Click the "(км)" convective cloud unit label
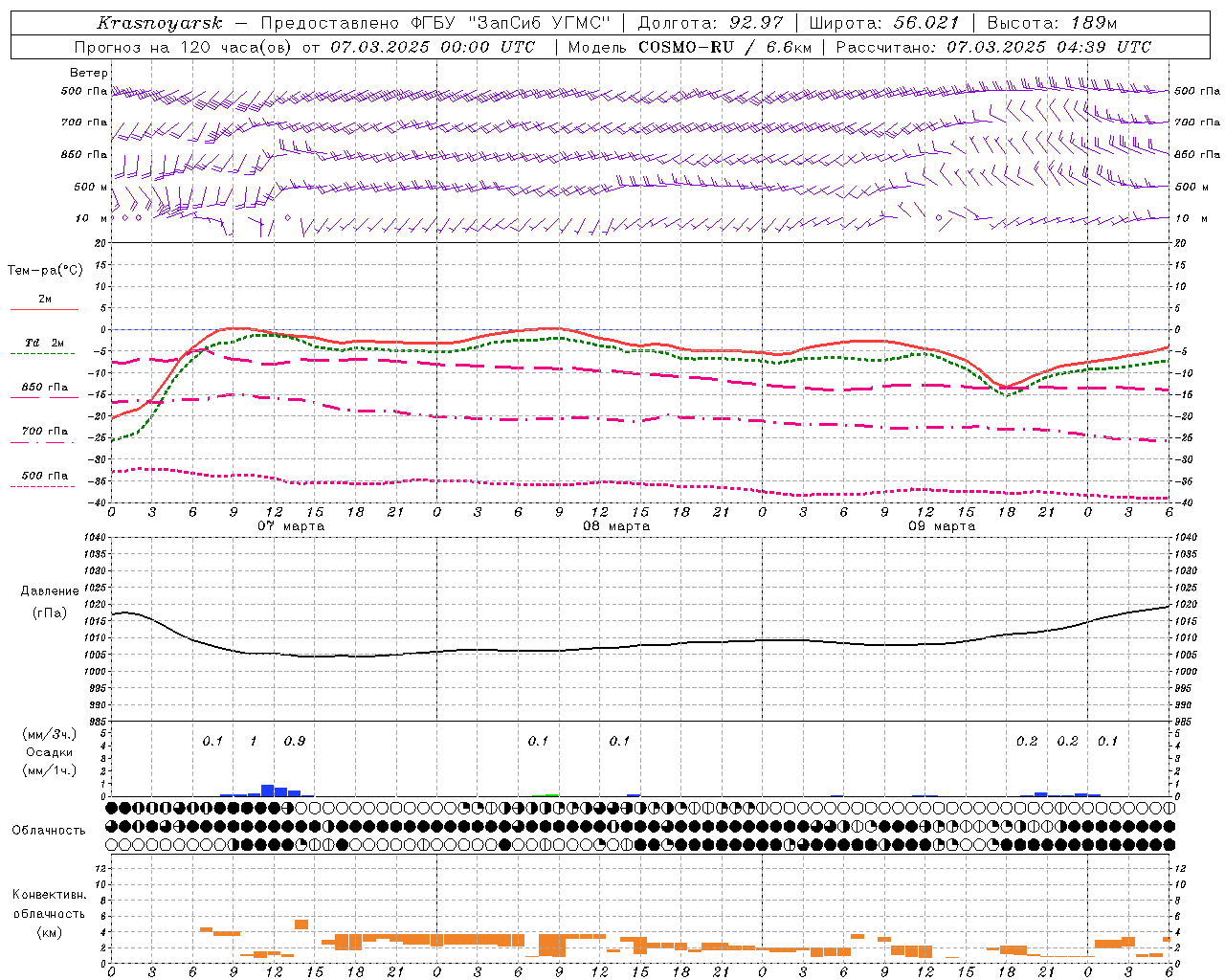This screenshot has height=980, width=1225. 50,932
